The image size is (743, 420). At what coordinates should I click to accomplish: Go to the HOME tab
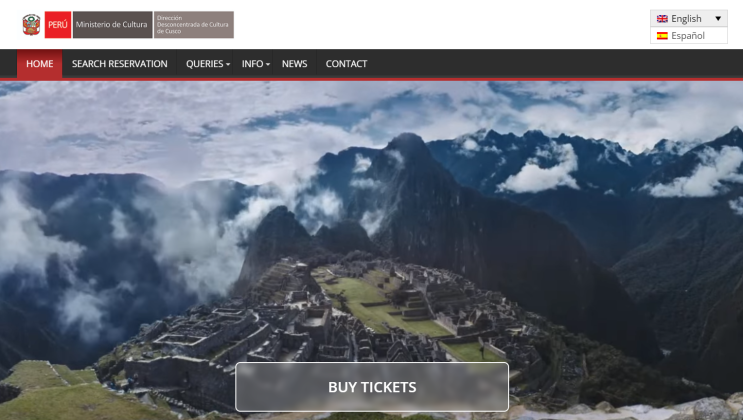(x=39, y=64)
